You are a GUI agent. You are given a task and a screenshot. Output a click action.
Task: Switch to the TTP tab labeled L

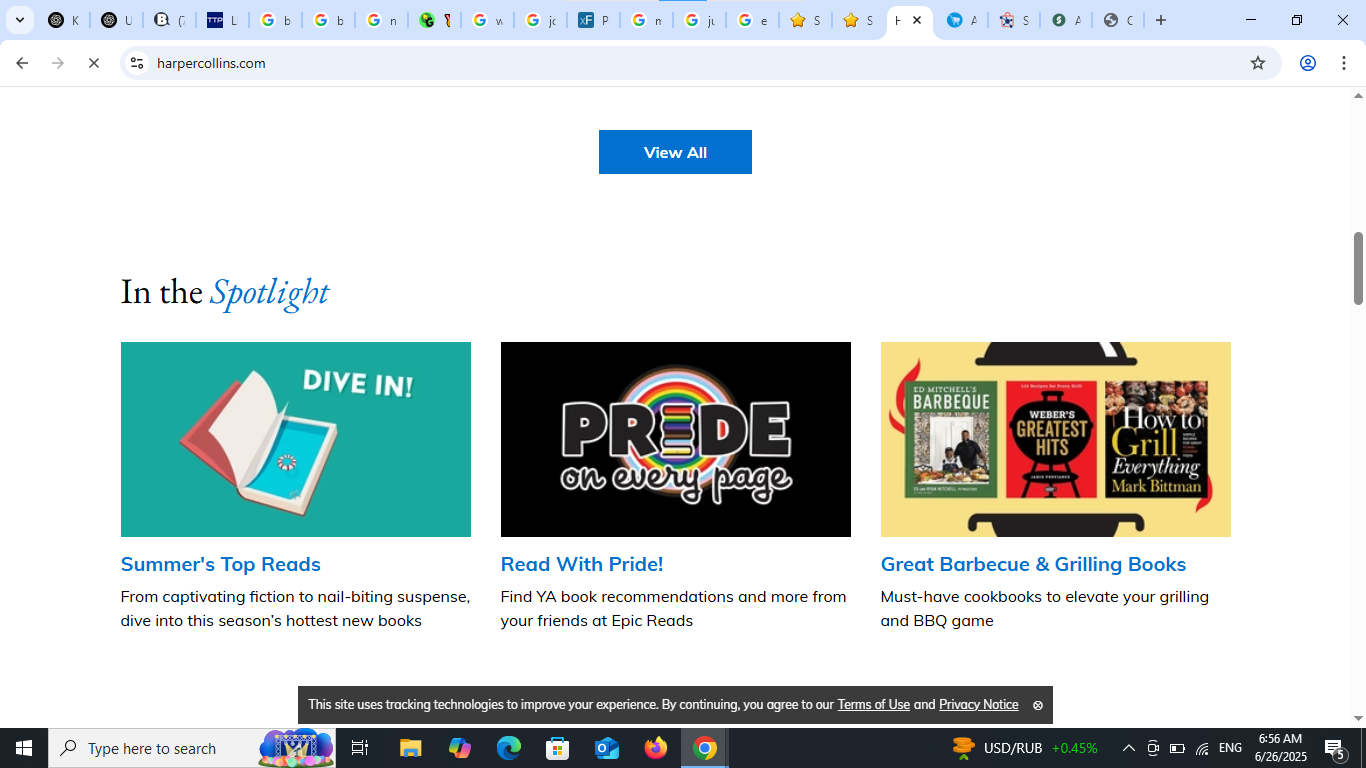click(x=223, y=20)
